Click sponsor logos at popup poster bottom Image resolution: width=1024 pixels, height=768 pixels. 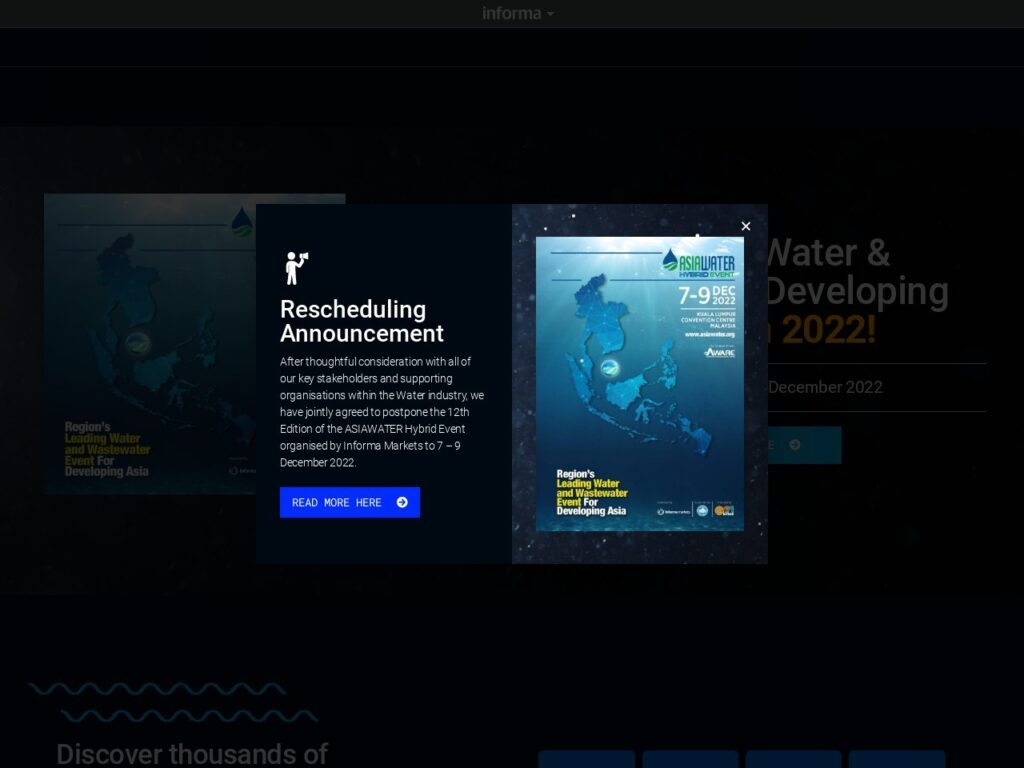click(696, 510)
